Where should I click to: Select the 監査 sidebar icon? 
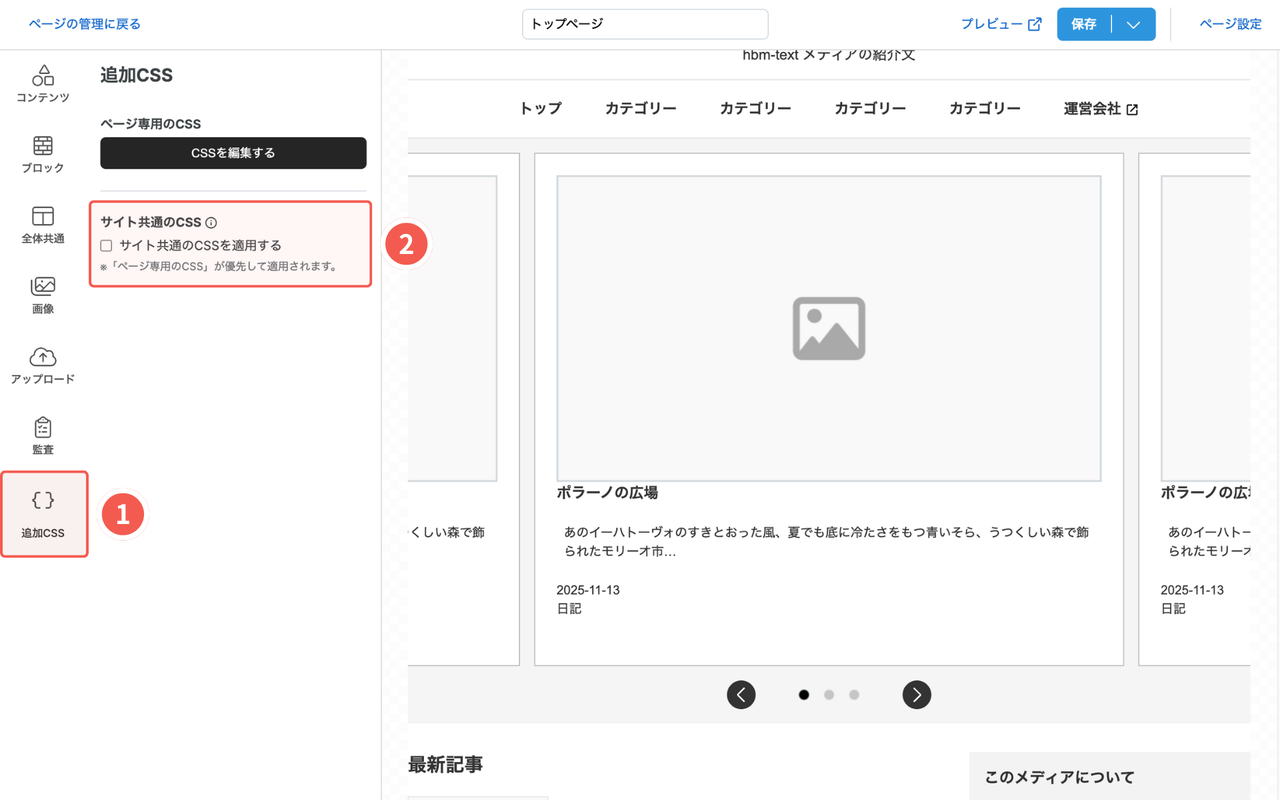click(42, 436)
